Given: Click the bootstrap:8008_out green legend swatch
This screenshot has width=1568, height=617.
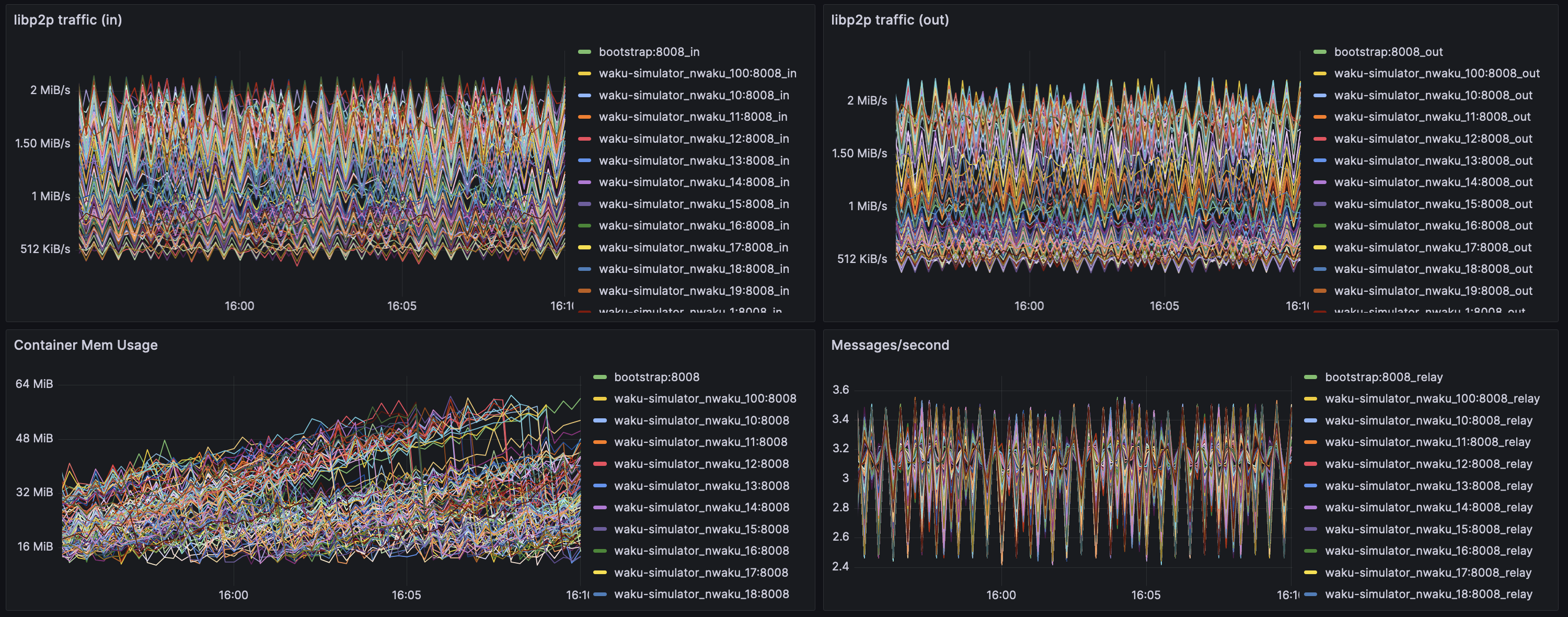Looking at the screenshot, I should coord(1320,52).
